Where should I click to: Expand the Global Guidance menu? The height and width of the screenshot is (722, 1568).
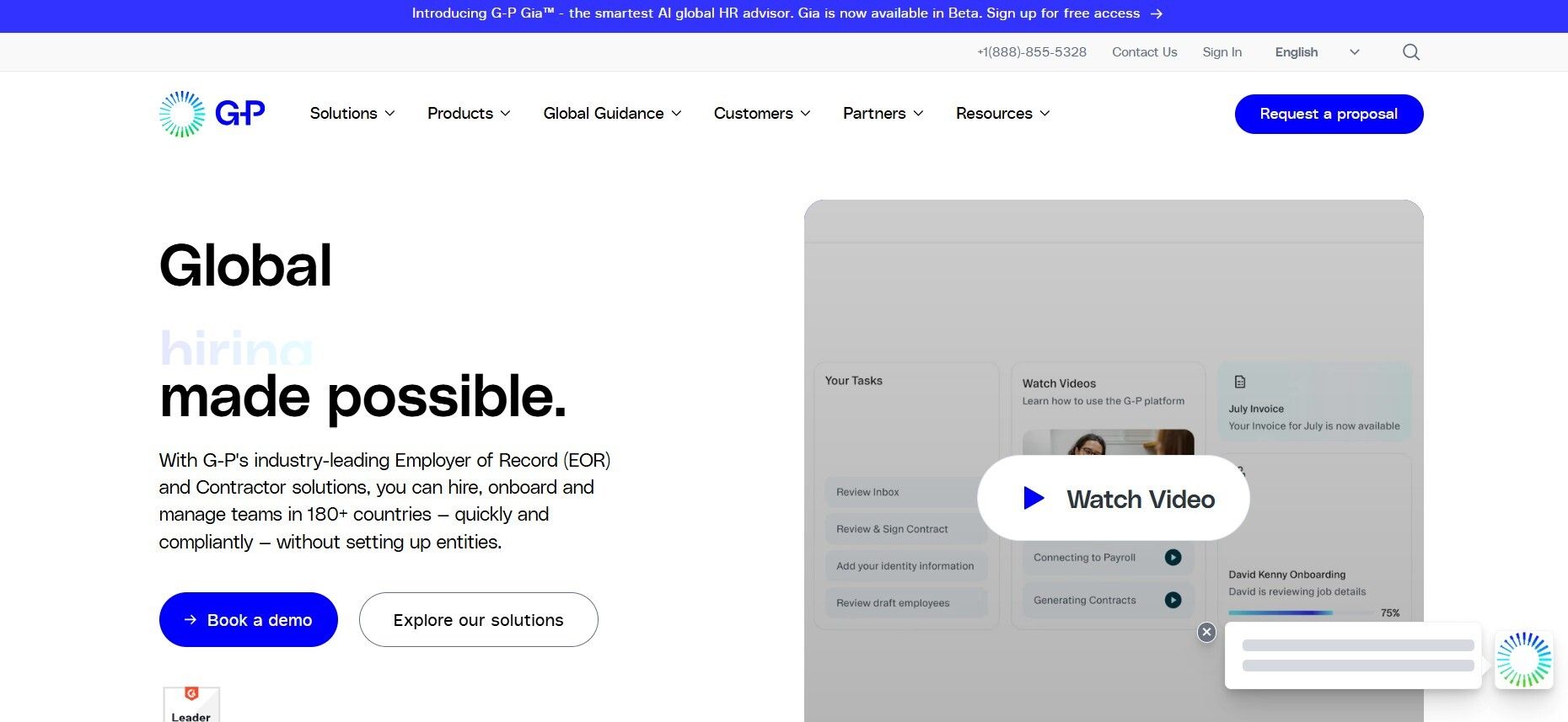coord(612,114)
